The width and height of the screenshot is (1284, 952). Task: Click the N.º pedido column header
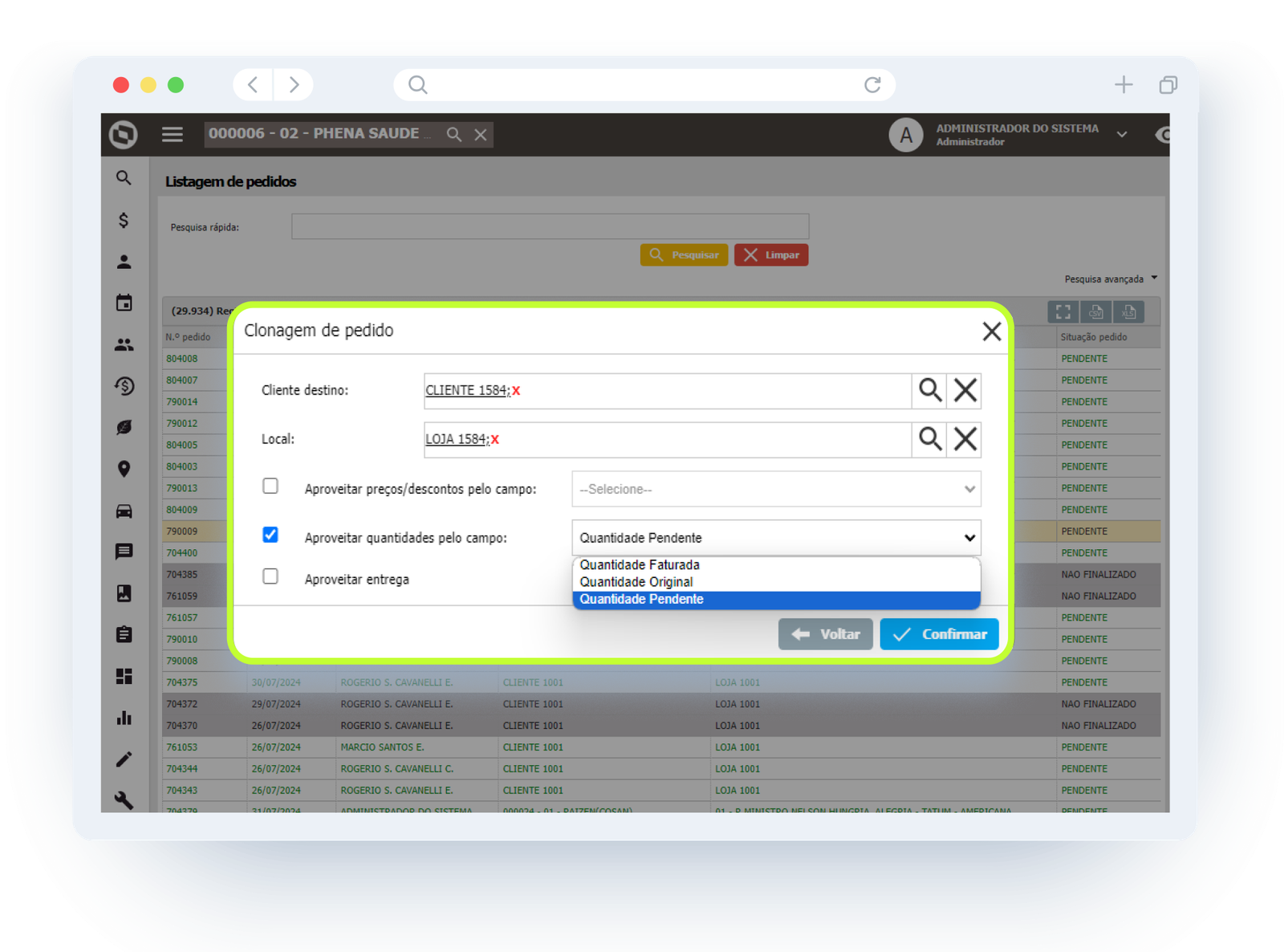pos(188,337)
